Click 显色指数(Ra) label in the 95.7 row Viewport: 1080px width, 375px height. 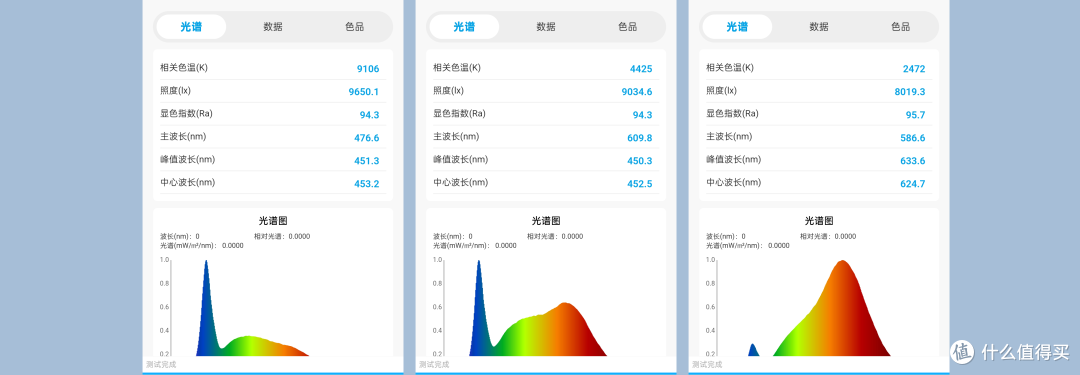(733, 114)
